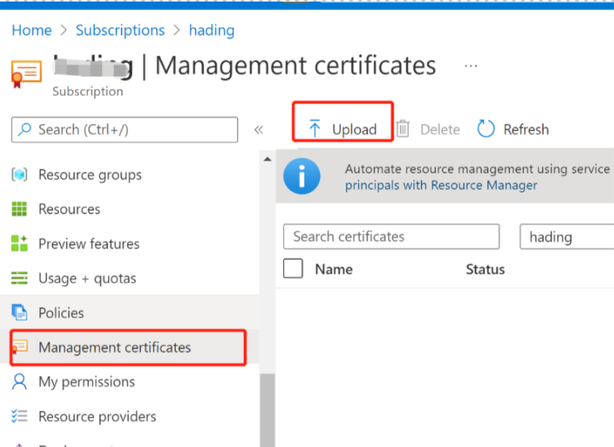Click the Preview features icon
The width and height of the screenshot is (614, 447).
pyautogui.click(x=19, y=243)
